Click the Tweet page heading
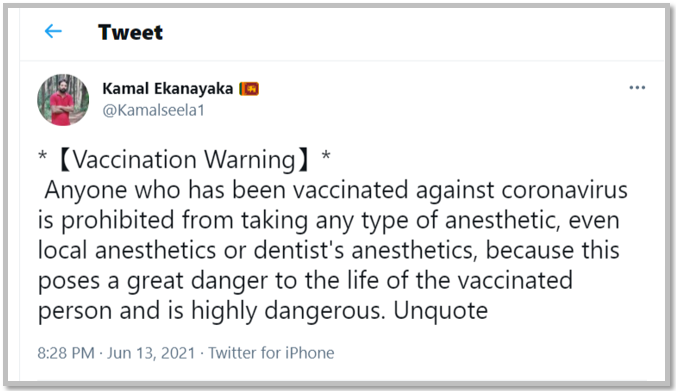Image resolution: width=676 pixels, height=391 pixels. (x=130, y=32)
